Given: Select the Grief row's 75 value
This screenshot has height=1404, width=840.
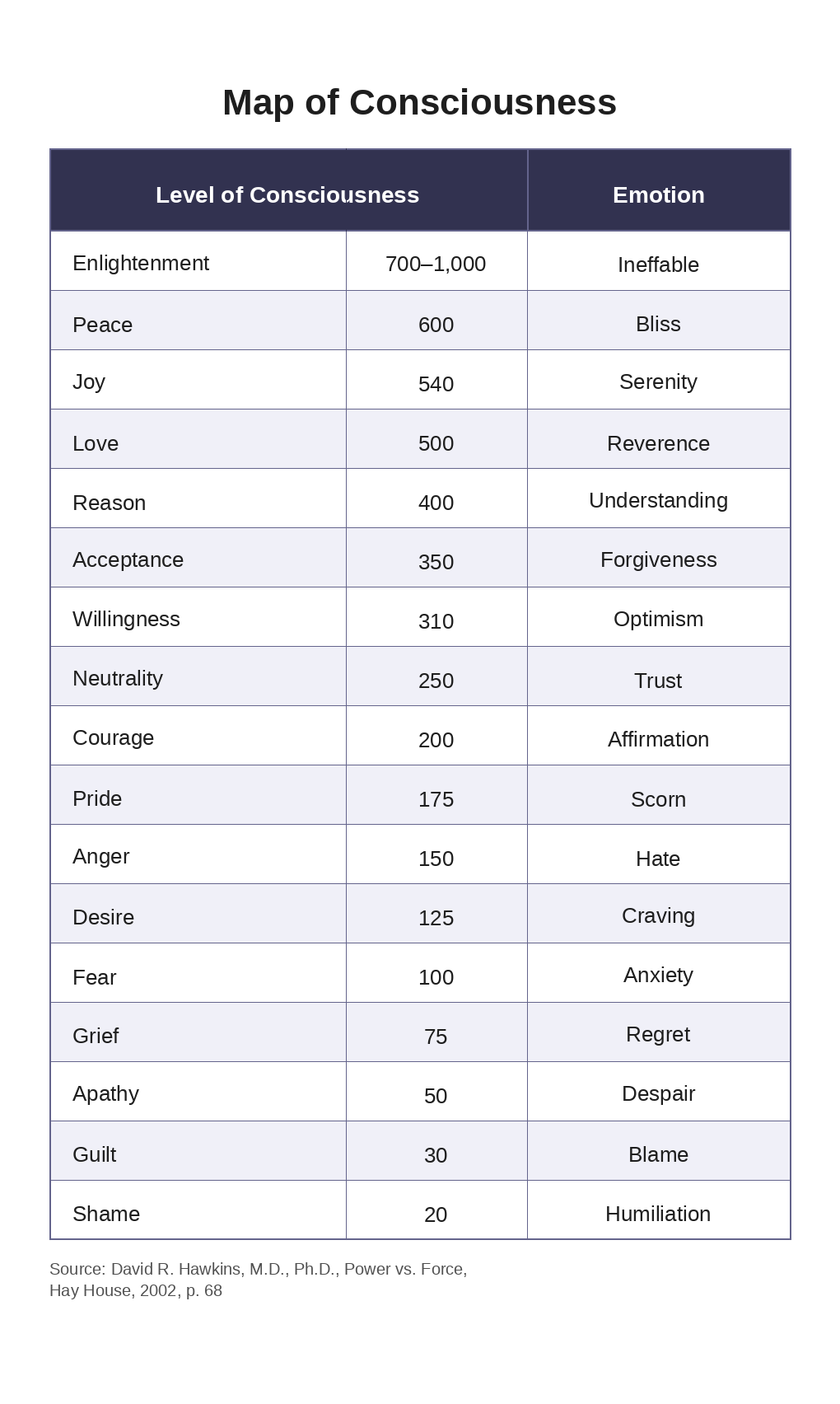Looking at the screenshot, I should pyautogui.click(x=436, y=1037).
